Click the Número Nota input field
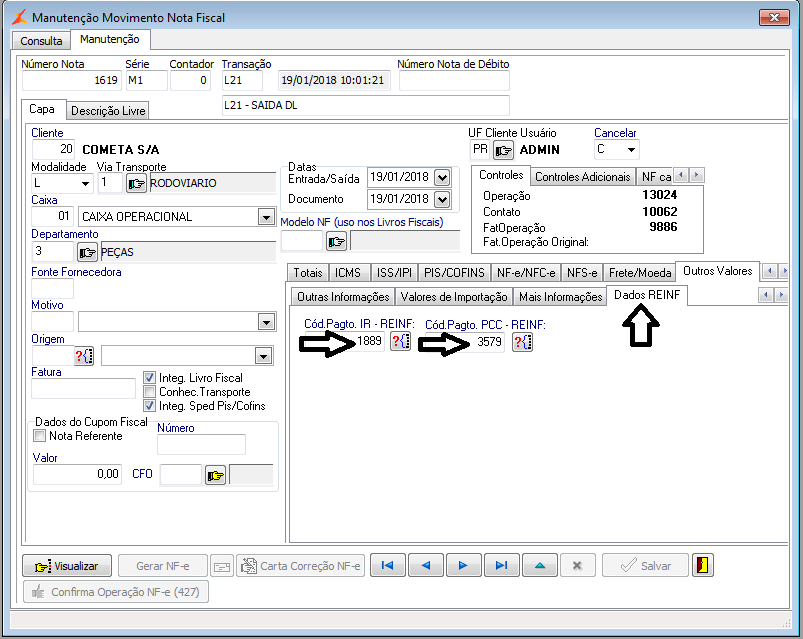This screenshot has height=639, width=803. (70, 81)
